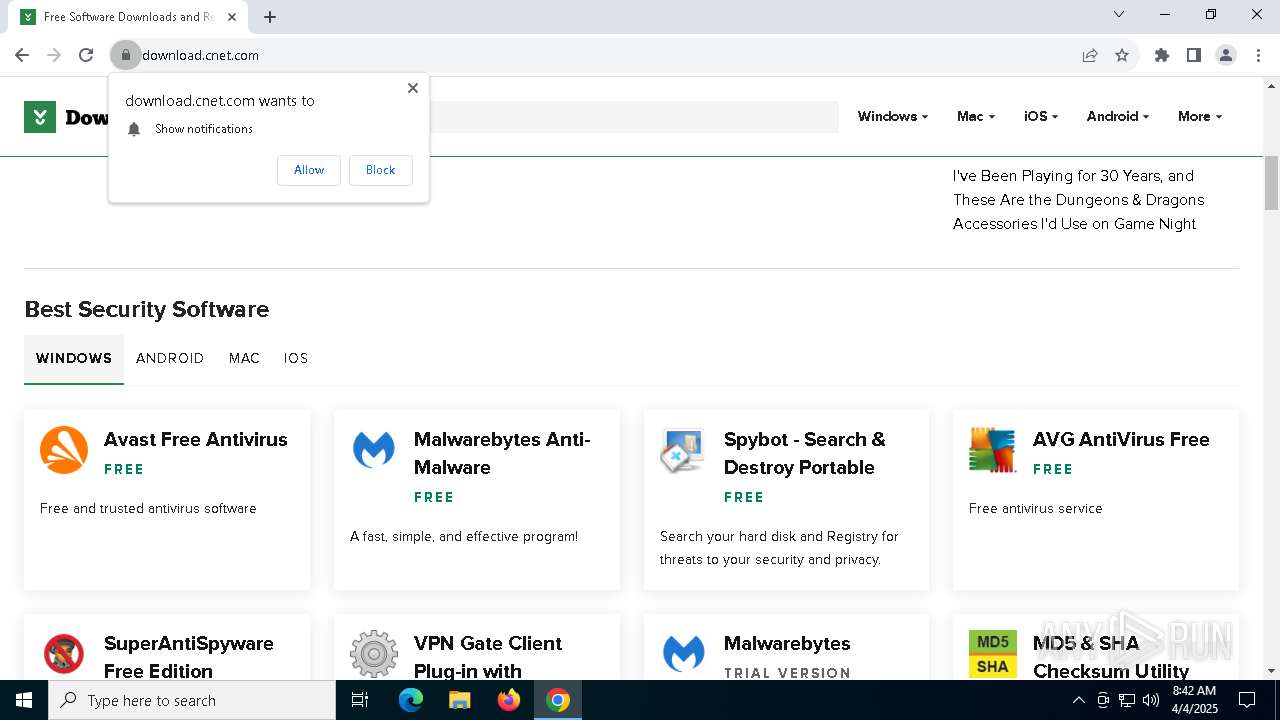Open File Explorer from the taskbar
1280x720 pixels.
click(460, 700)
